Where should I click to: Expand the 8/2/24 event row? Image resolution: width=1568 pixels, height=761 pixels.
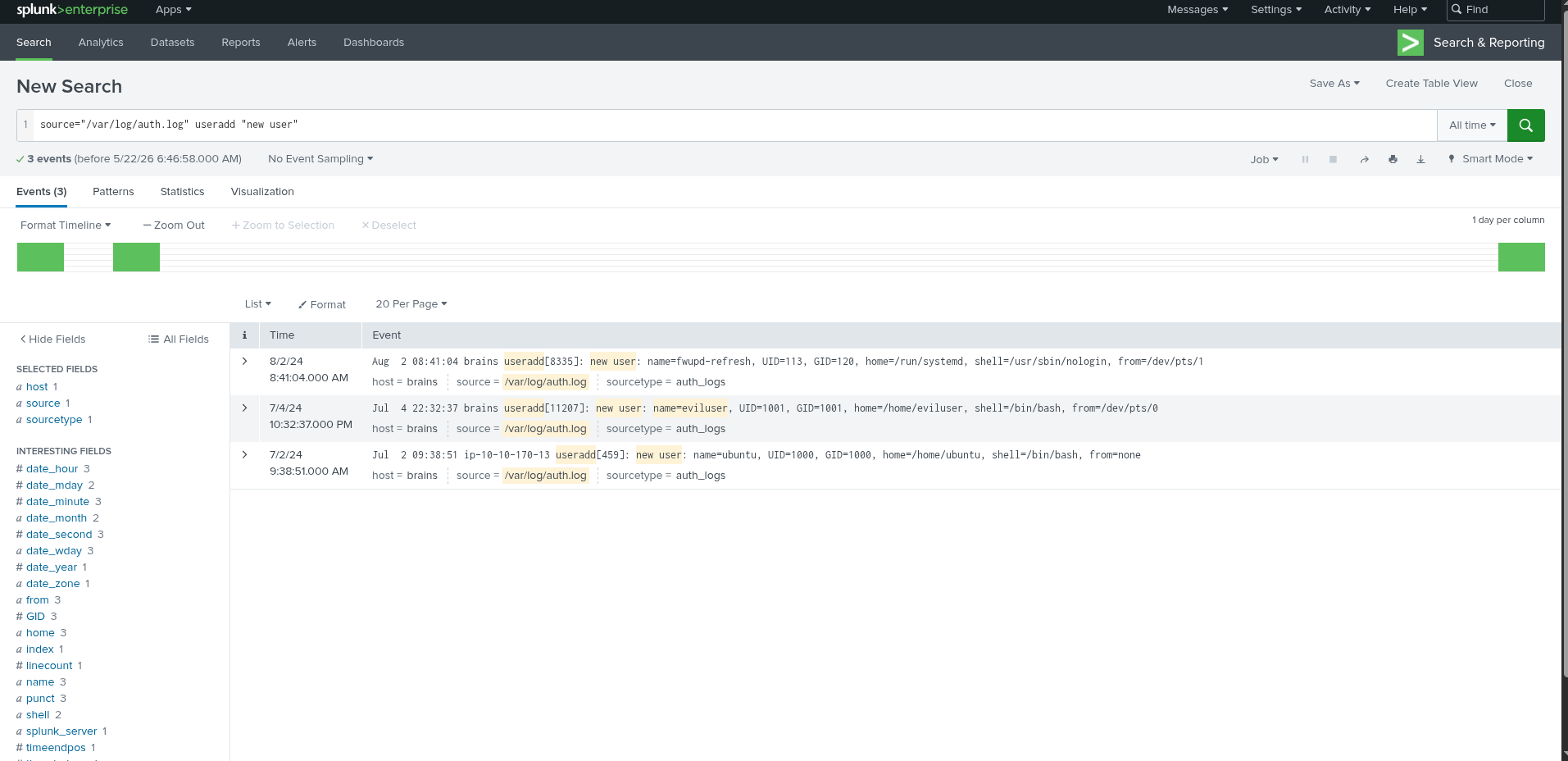coord(244,361)
